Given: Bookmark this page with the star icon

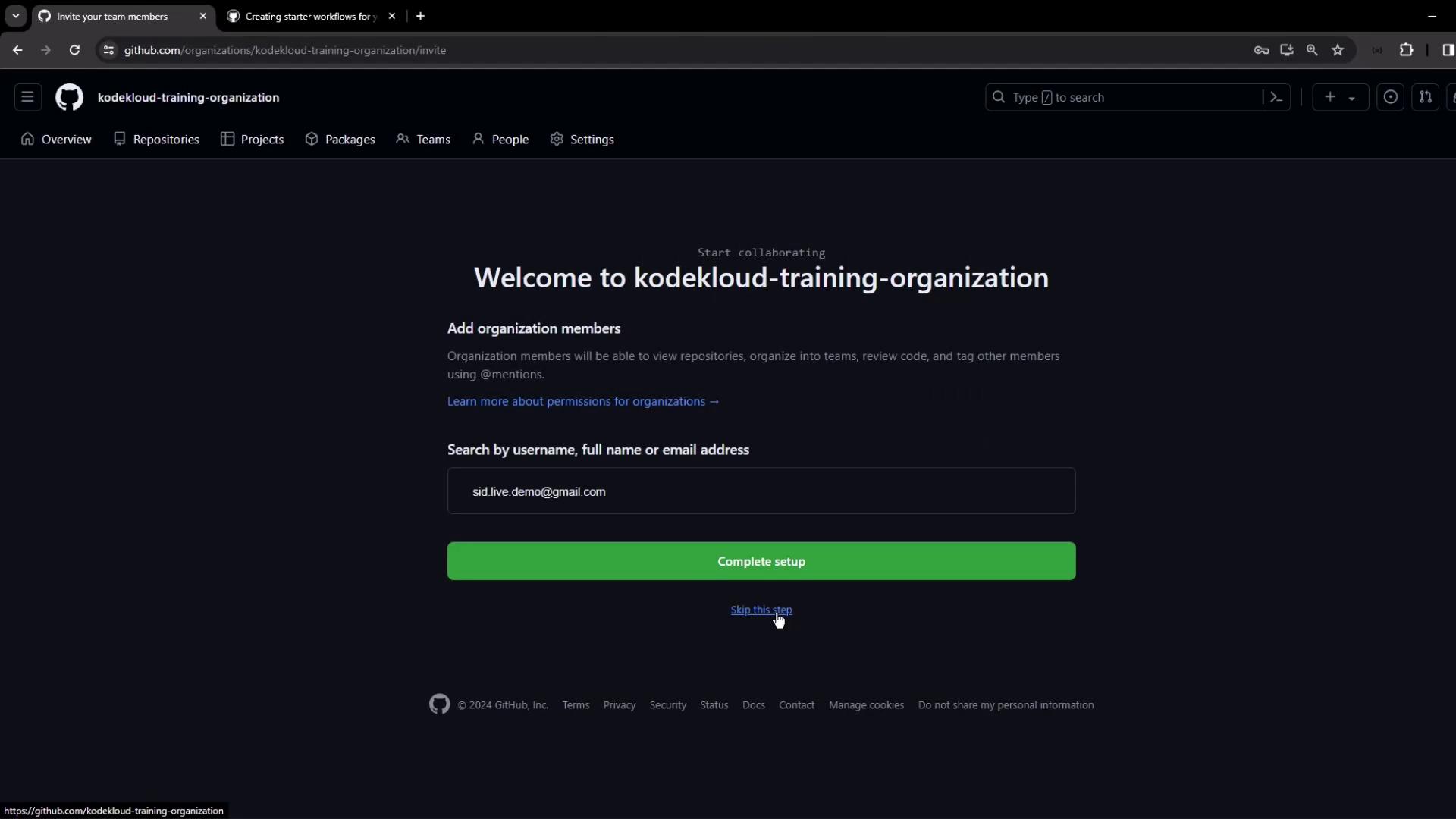Looking at the screenshot, I should tap(1338, 50).
